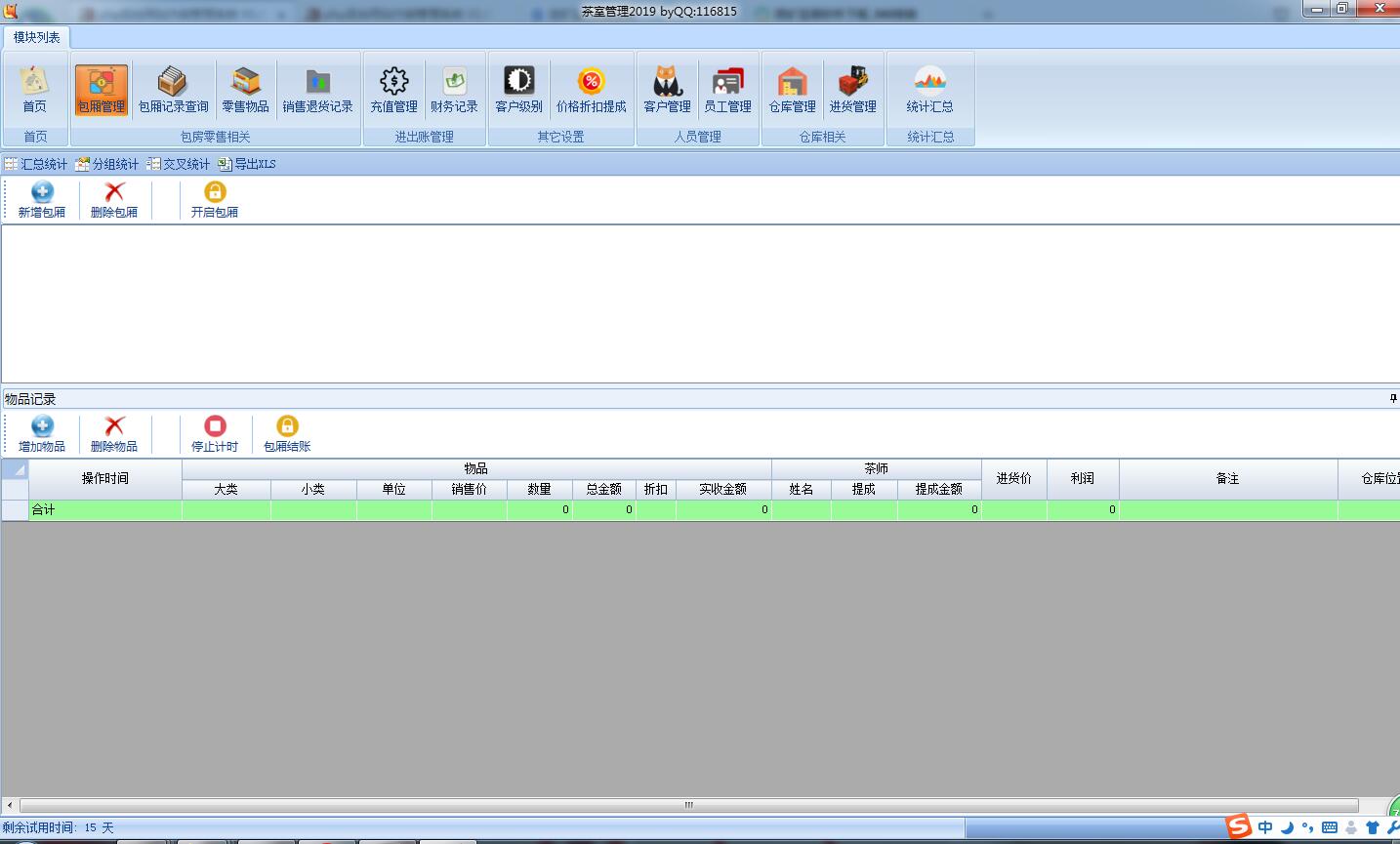Click 停止计时 stop timer button
Viewport: 1400px width, 844px height.
point(215,433)
